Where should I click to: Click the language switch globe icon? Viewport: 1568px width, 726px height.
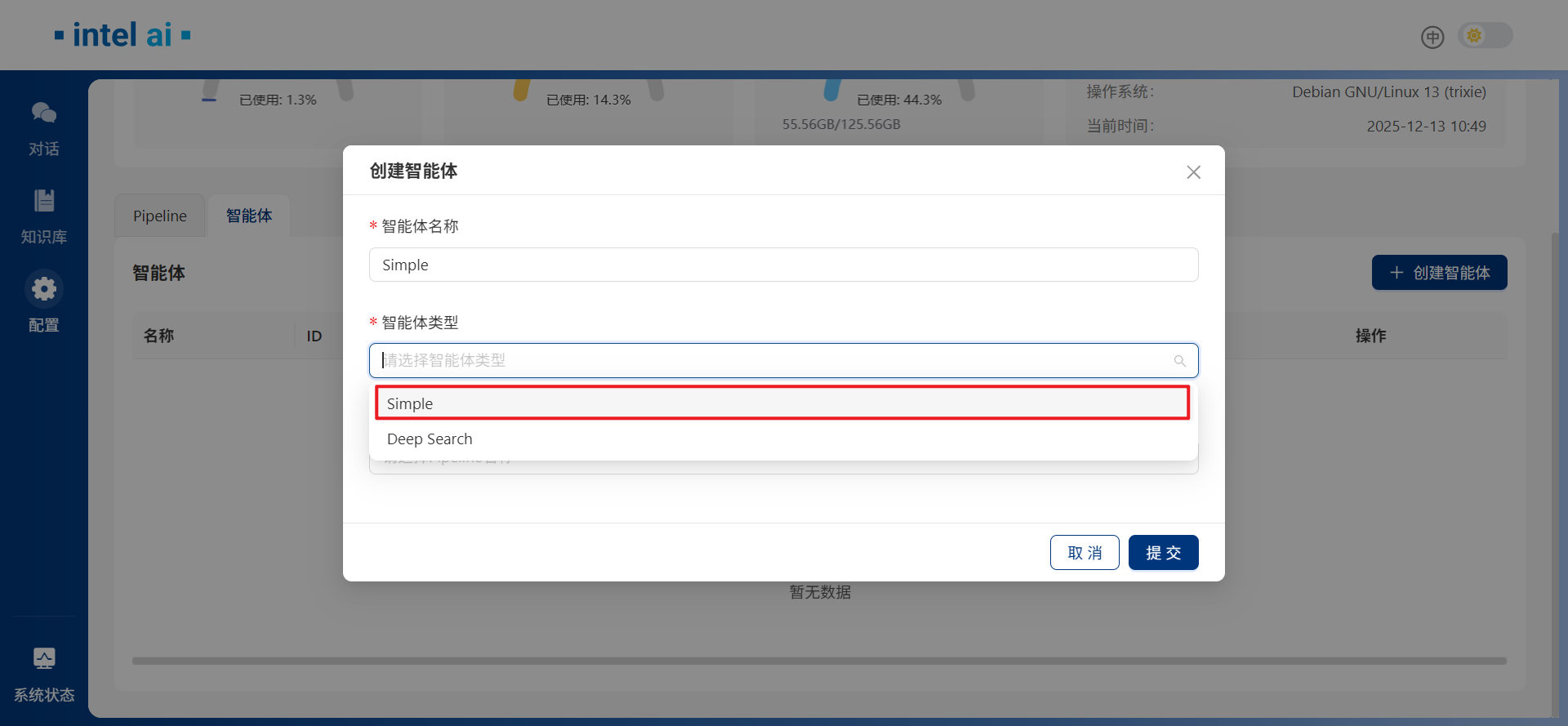[x=1432, y=37]
